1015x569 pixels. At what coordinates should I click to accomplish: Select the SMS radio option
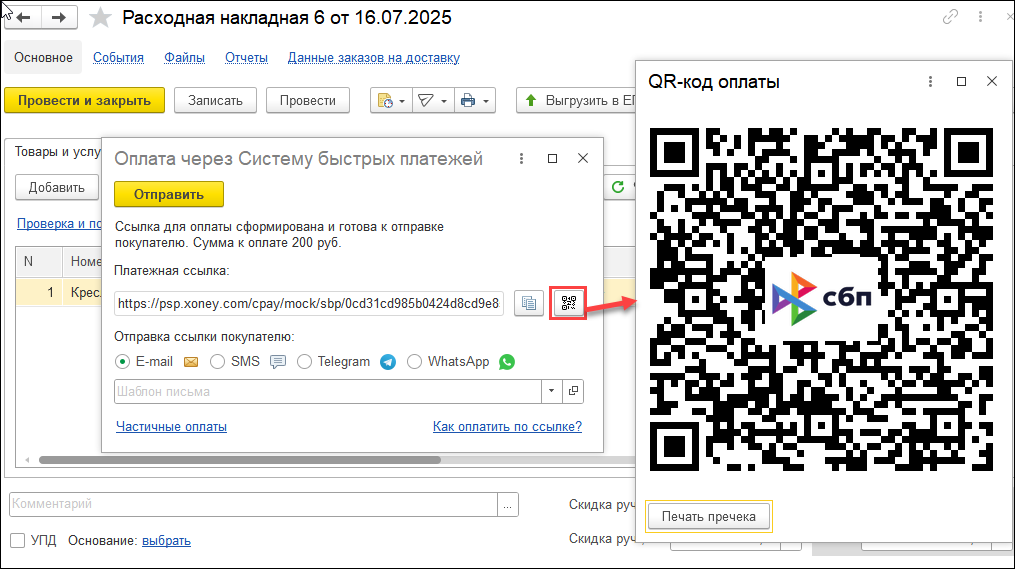(218, 362)
